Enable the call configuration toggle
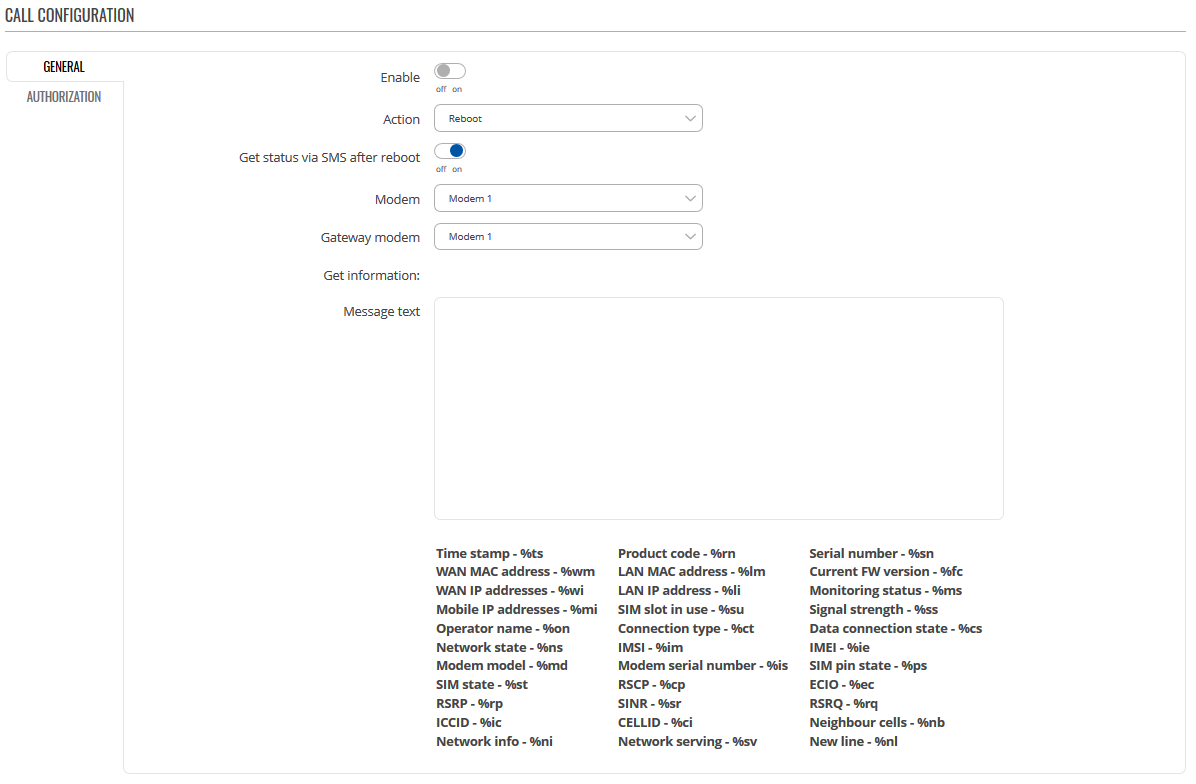The height and width of the screenshot is (784, 1196). (x=450, y=72)
